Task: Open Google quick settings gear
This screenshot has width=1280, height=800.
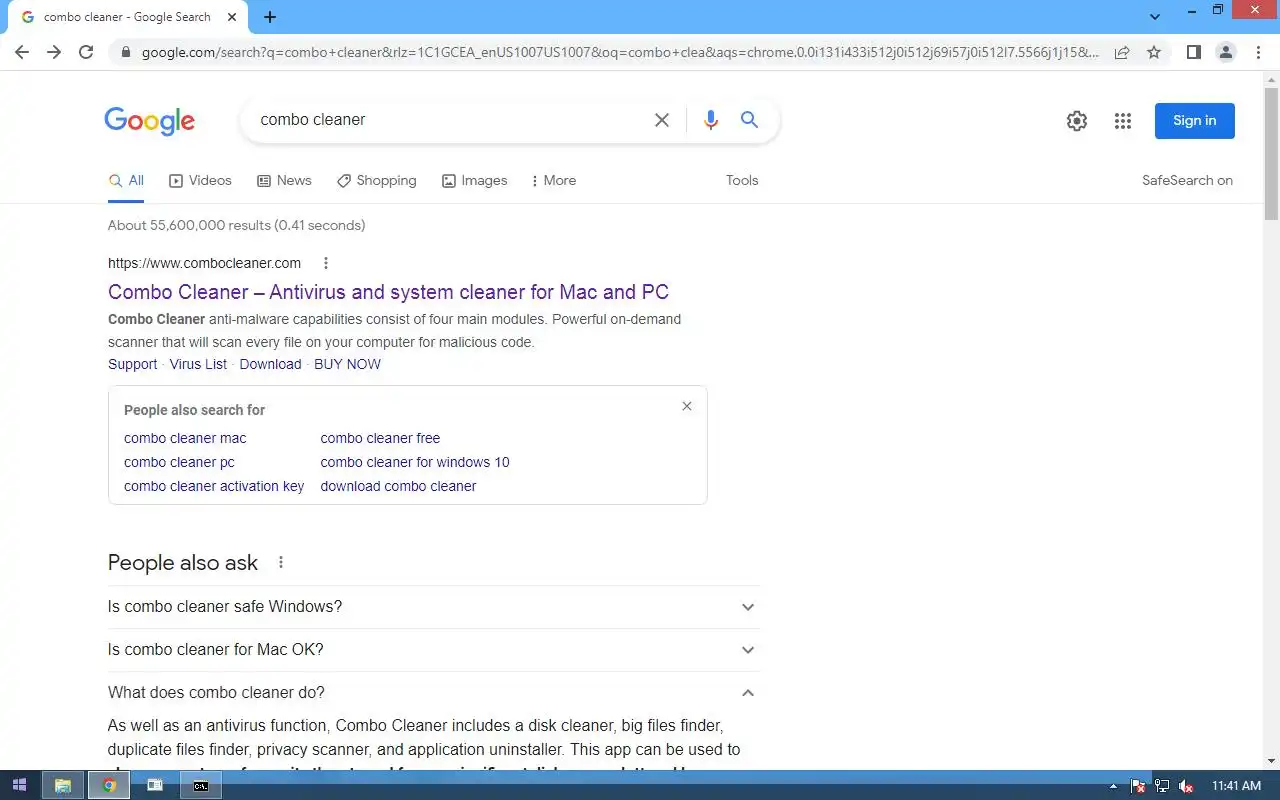Action: click(1077, 121)
